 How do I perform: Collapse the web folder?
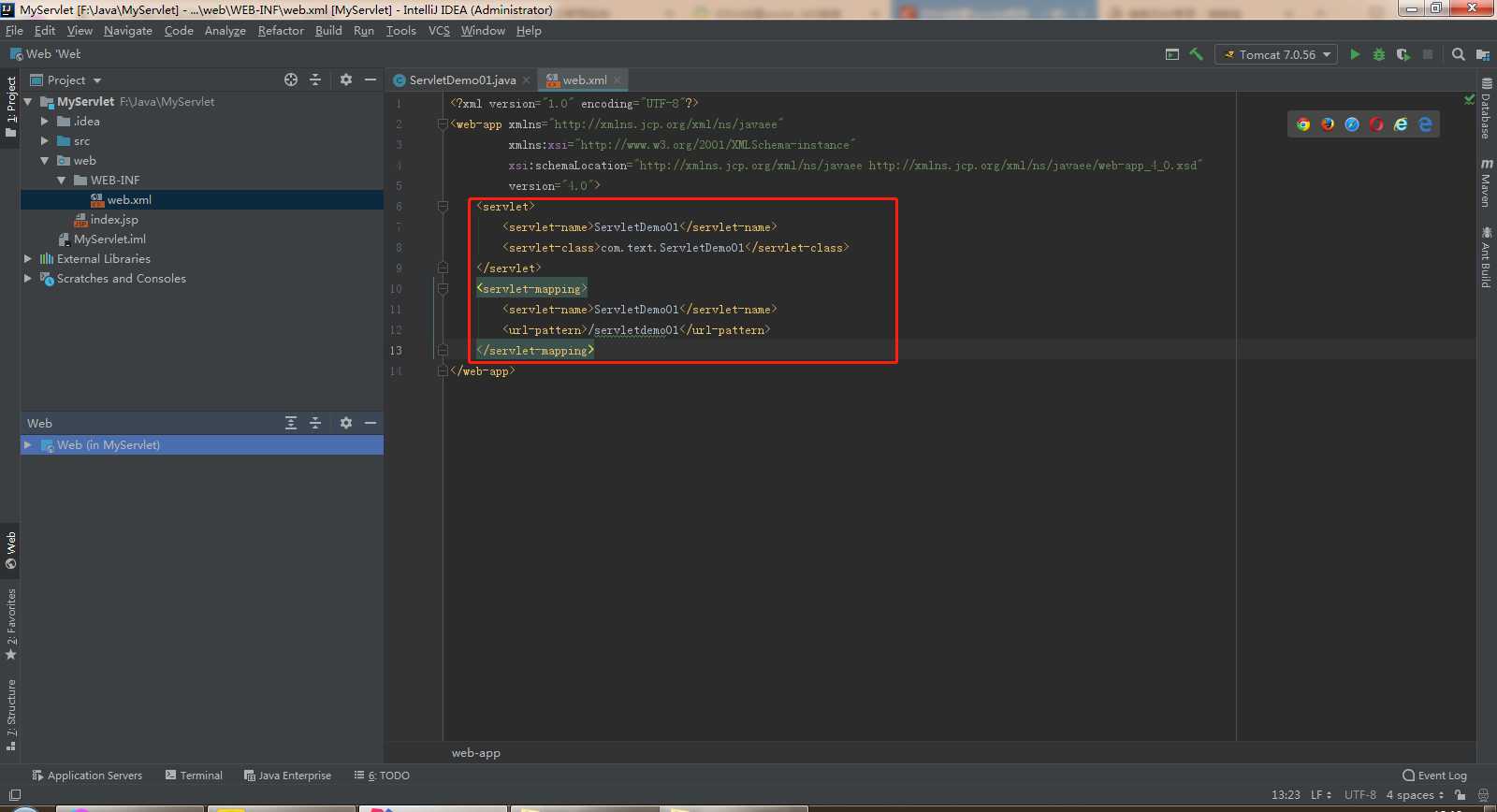pos(45,161)
